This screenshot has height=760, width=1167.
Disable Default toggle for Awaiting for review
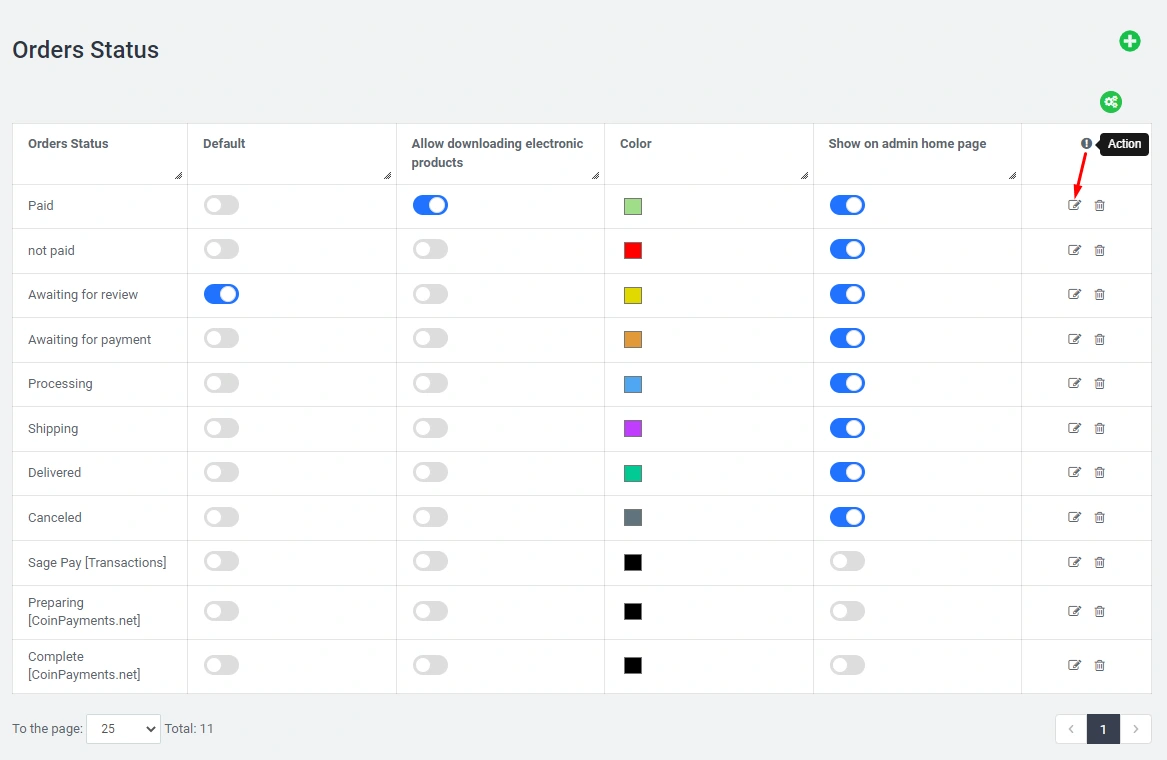pos(221,294)
